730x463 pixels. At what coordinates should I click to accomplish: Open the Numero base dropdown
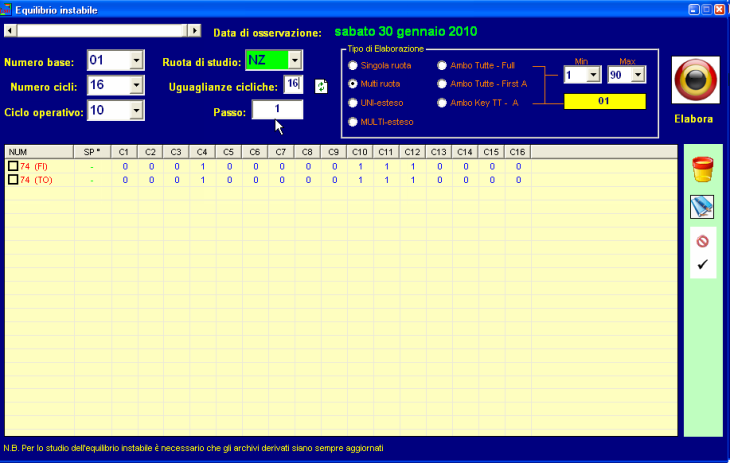(136, 62)
